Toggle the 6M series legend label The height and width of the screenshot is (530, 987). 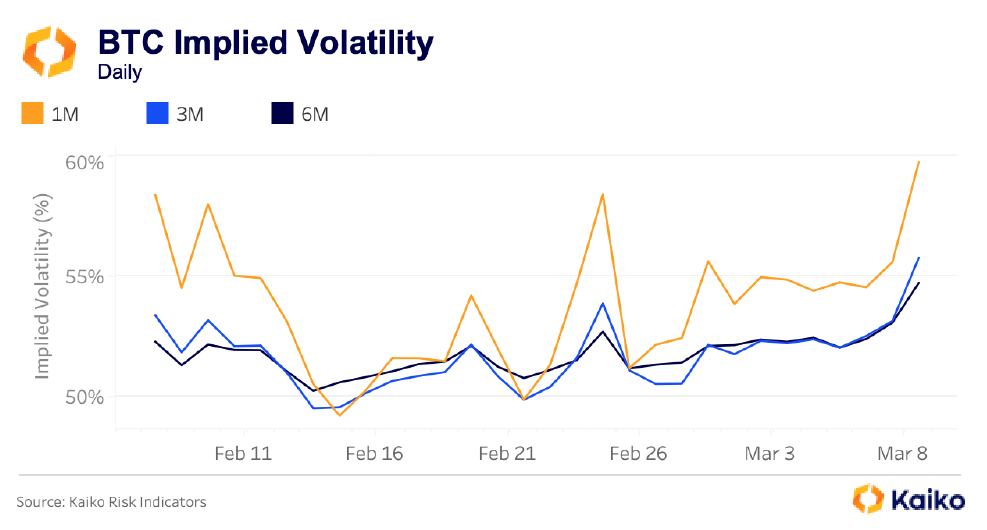pos(314,115)
